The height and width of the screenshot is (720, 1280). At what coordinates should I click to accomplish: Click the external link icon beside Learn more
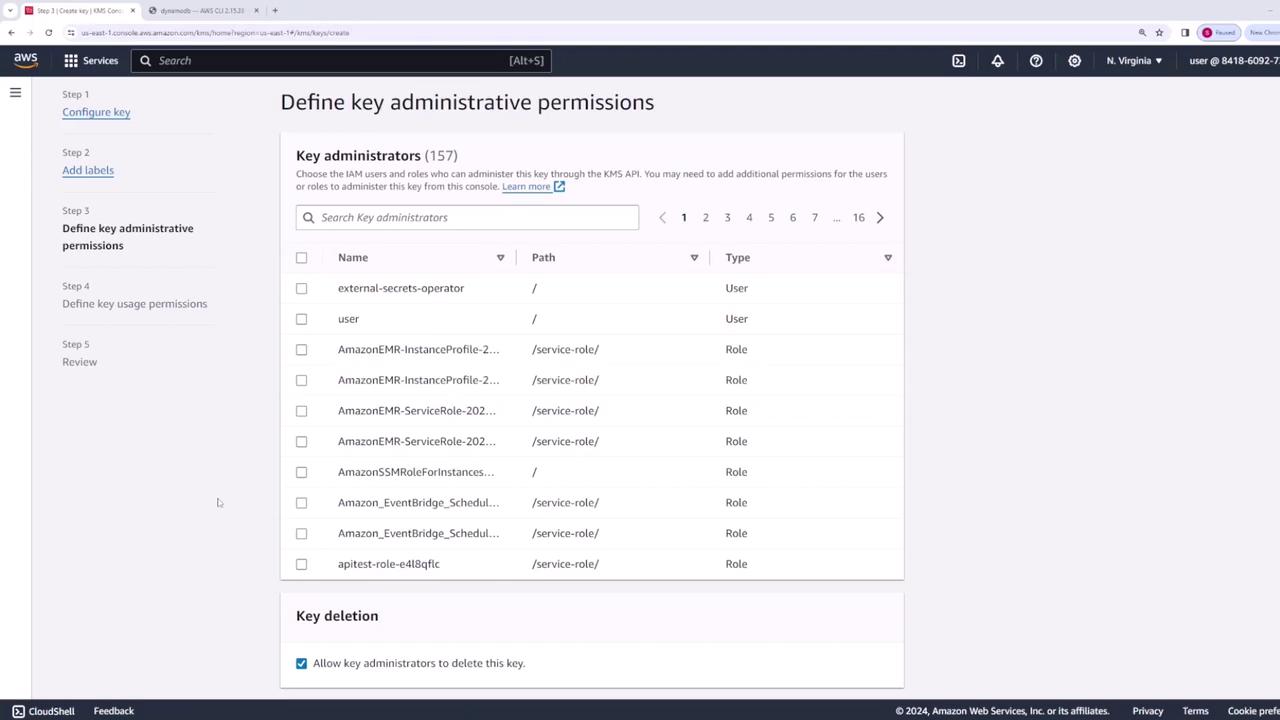pyautogui.click(x=559, y=186)
